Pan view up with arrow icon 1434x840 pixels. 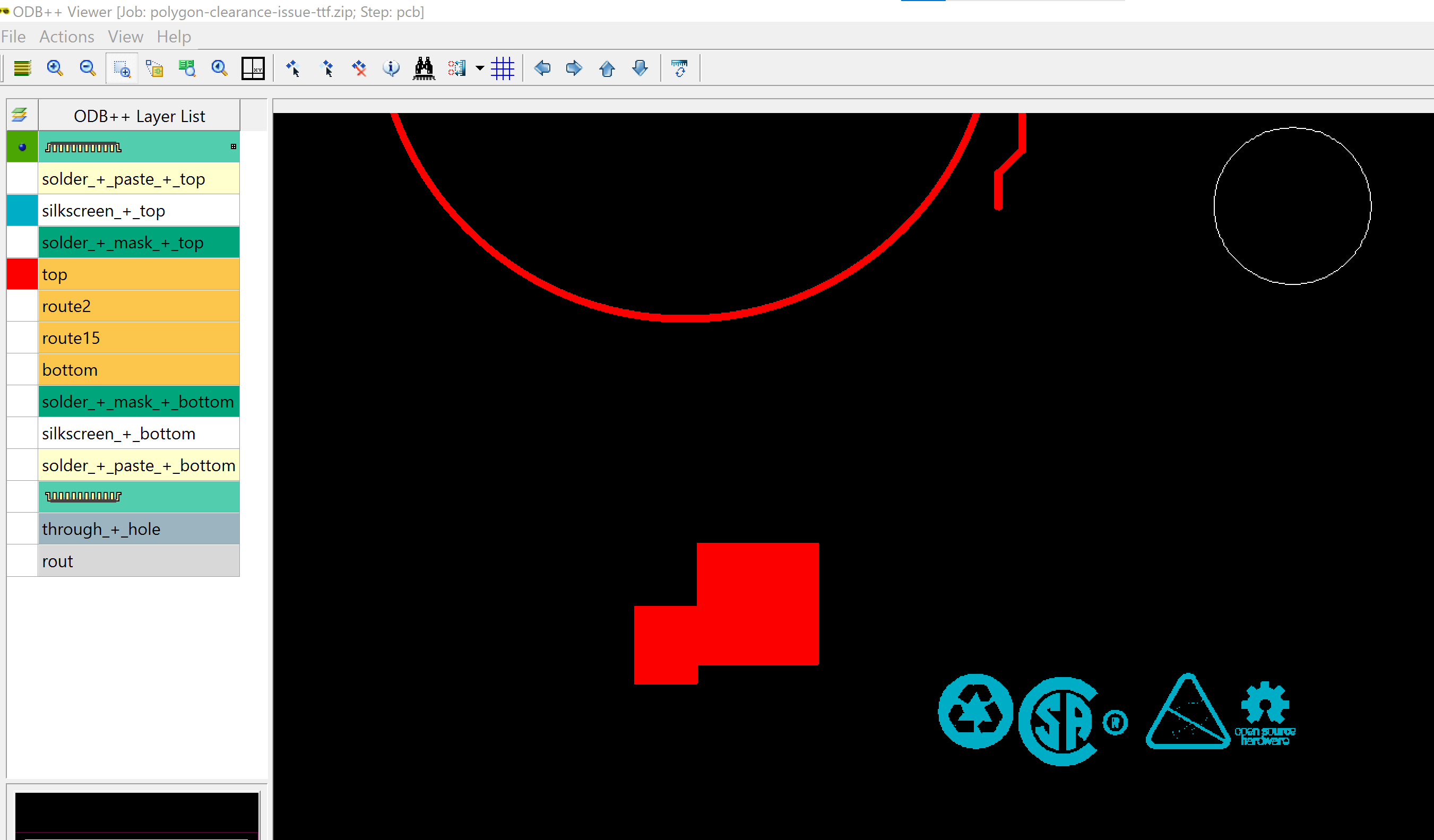point(607,68)
